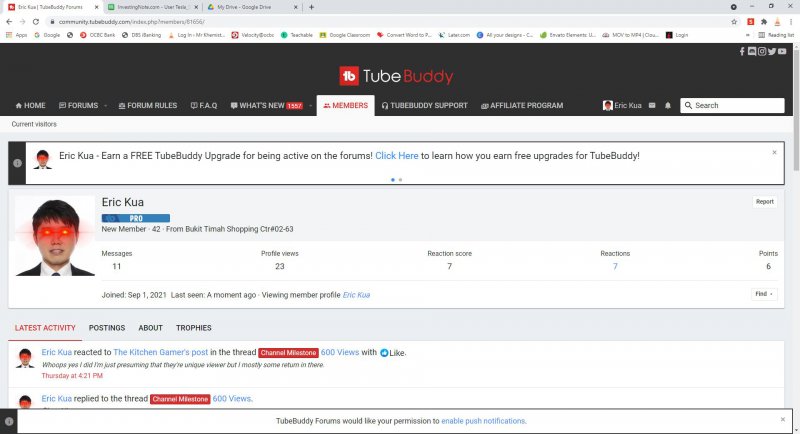Open the alerts bell icon

[x=668, y=105]
